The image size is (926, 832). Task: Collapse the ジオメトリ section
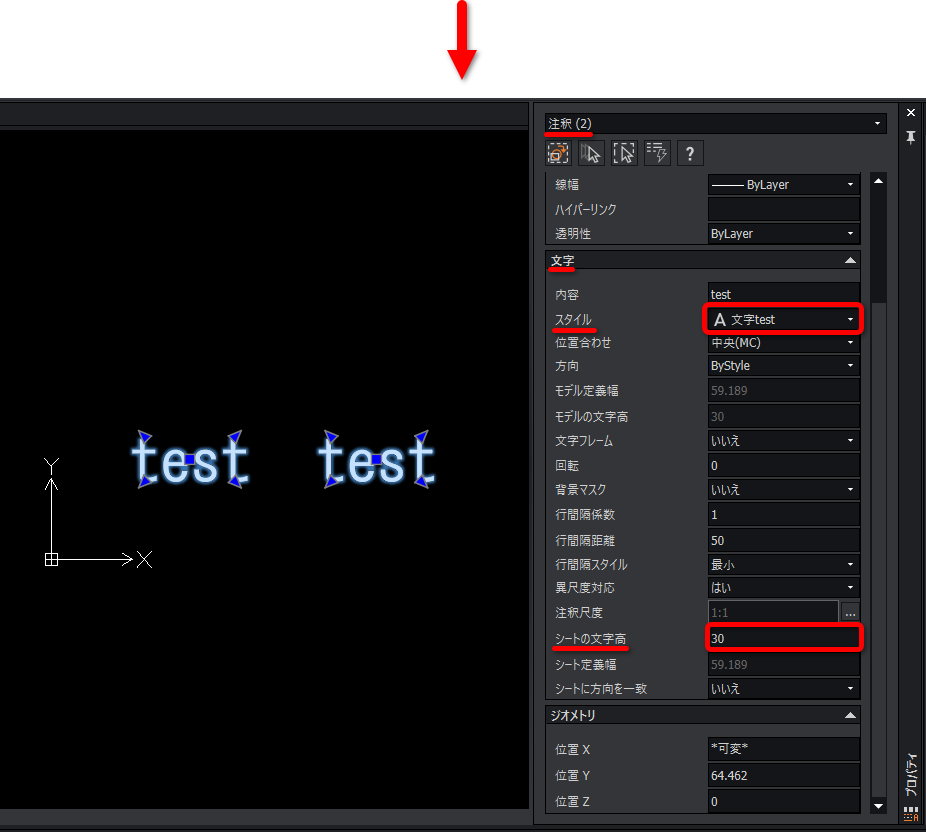pyautogui.click(x=850, y=715)
